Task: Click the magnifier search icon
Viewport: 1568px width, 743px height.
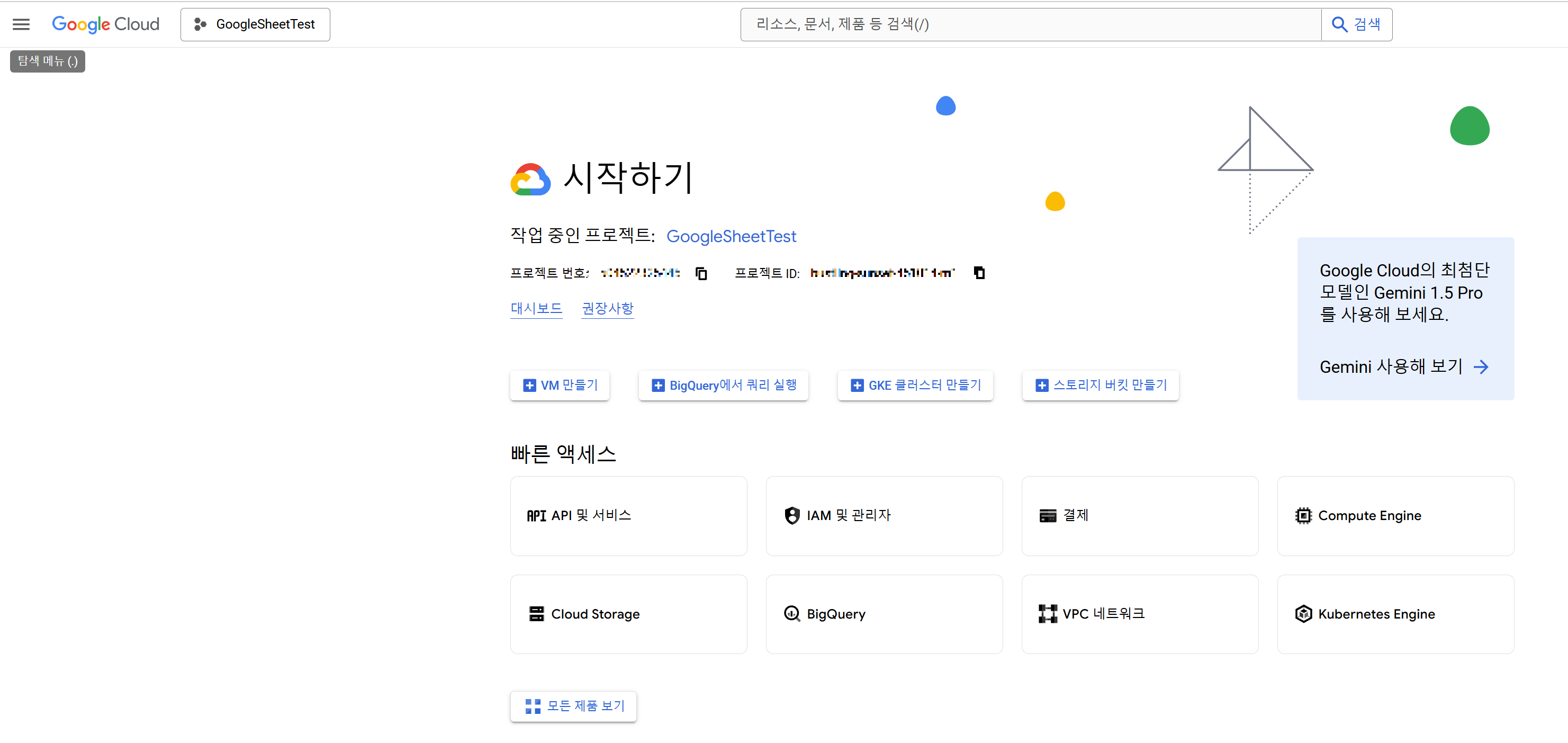Action: pos(1340,24)
